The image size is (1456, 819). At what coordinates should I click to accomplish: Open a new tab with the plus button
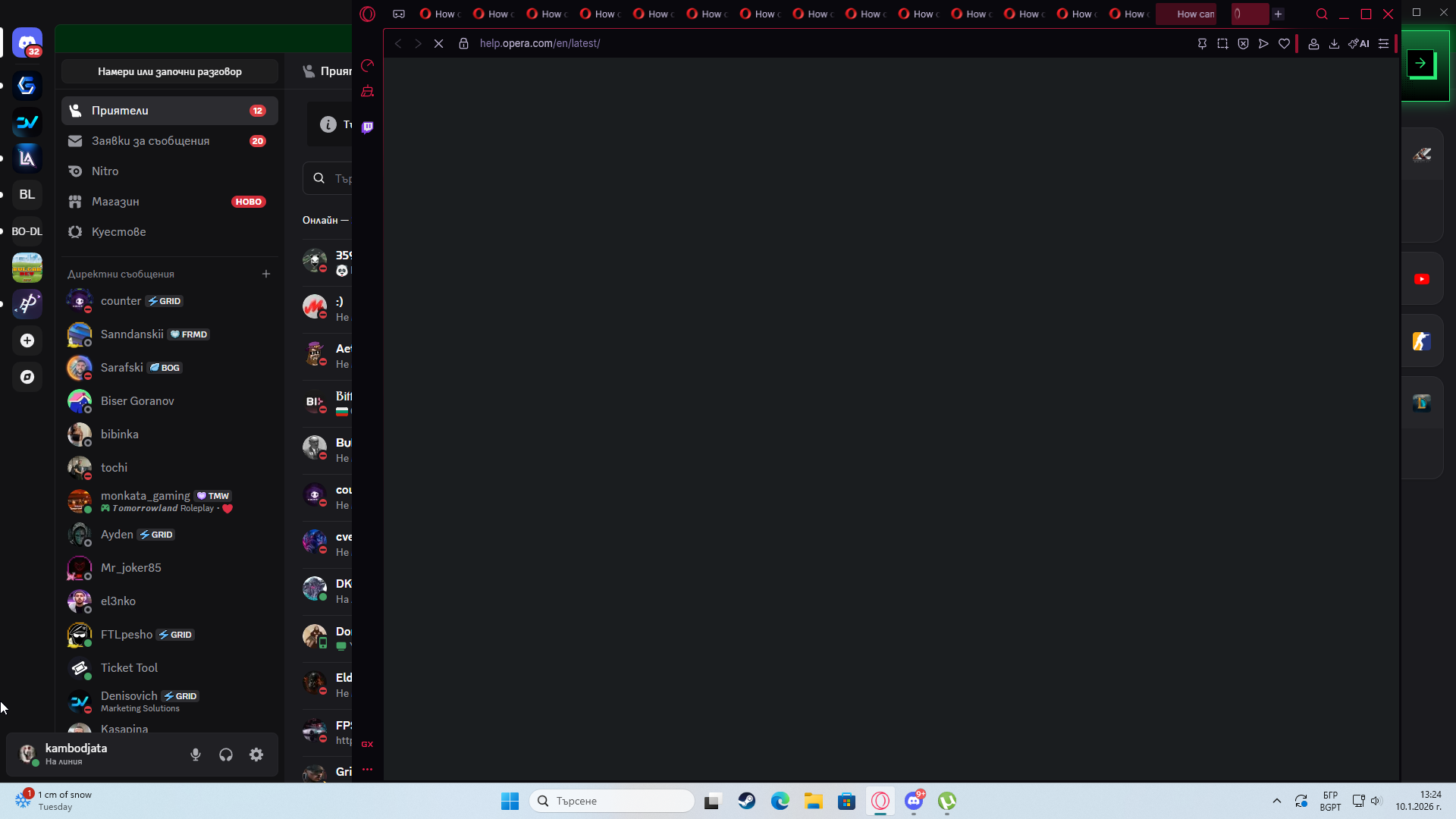point(1278,14)
